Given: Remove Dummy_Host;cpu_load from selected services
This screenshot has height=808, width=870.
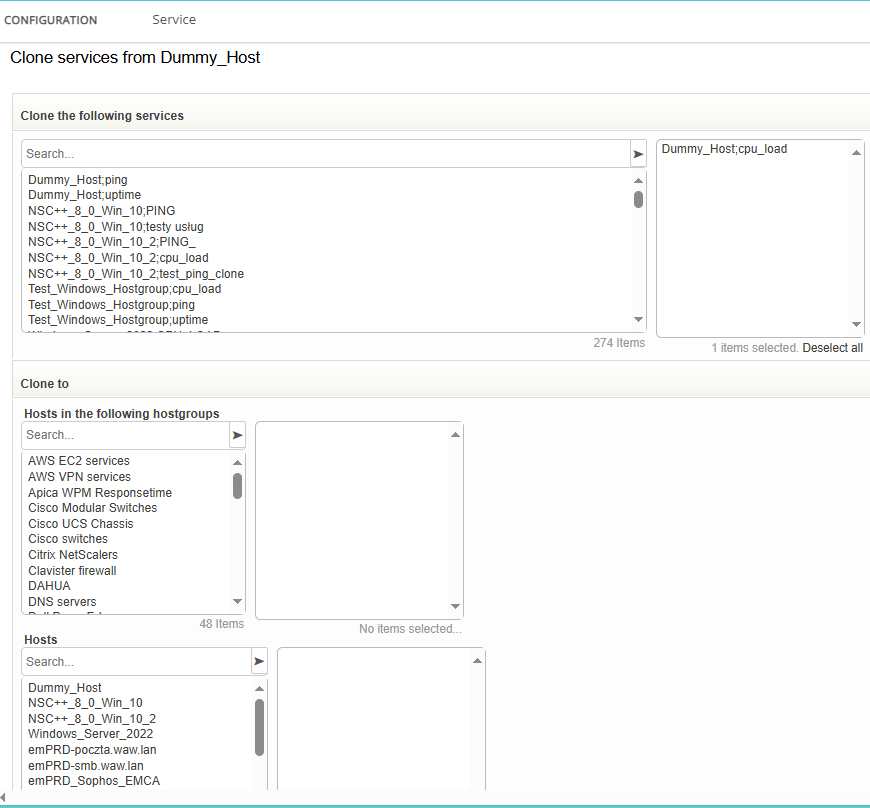Looking at the screenshot, I should pos(724,149).
